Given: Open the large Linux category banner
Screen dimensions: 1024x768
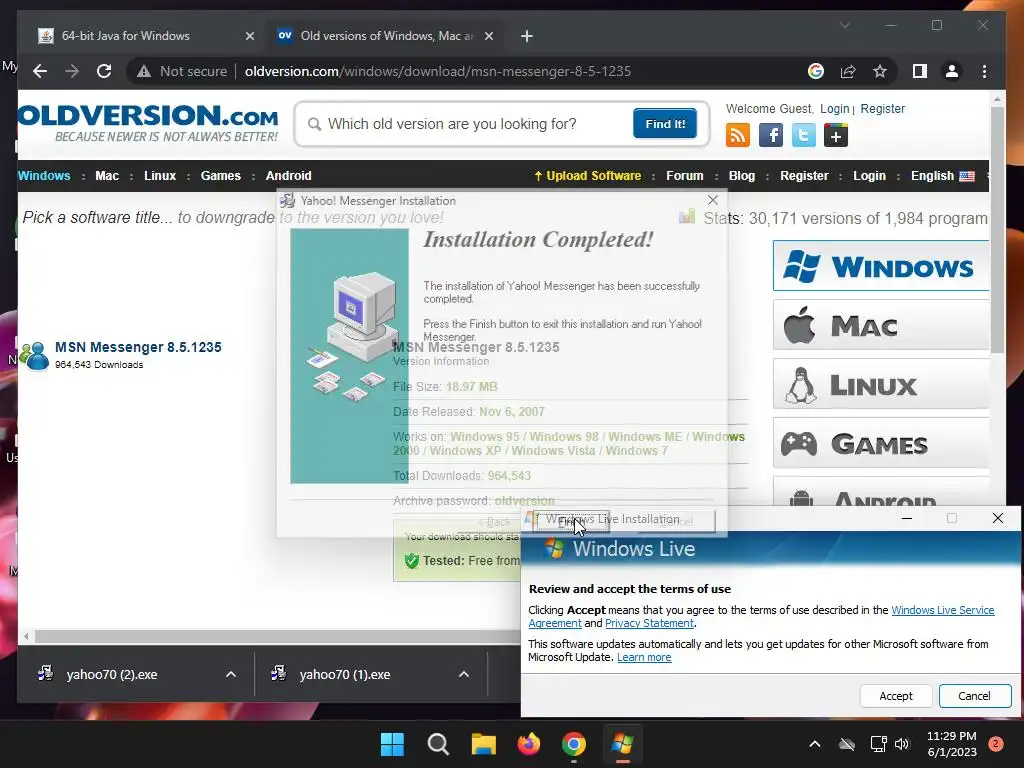Looking at the screenshot, I should click(x=881, y=384).
